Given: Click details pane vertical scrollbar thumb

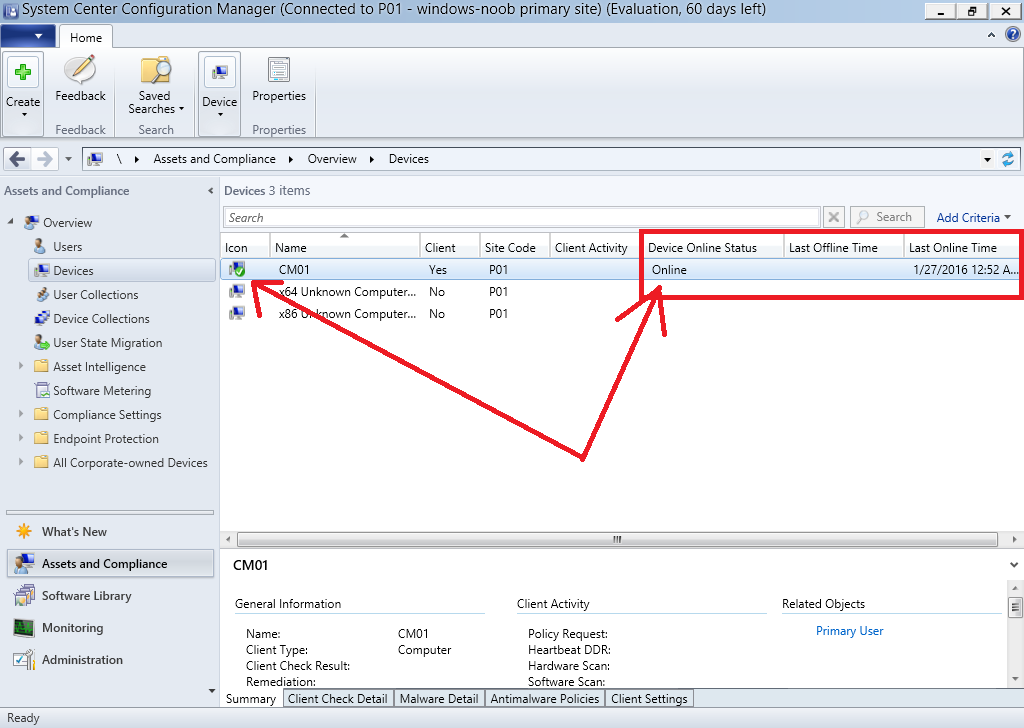Looking at the screenshot, I should point(1015,607).
